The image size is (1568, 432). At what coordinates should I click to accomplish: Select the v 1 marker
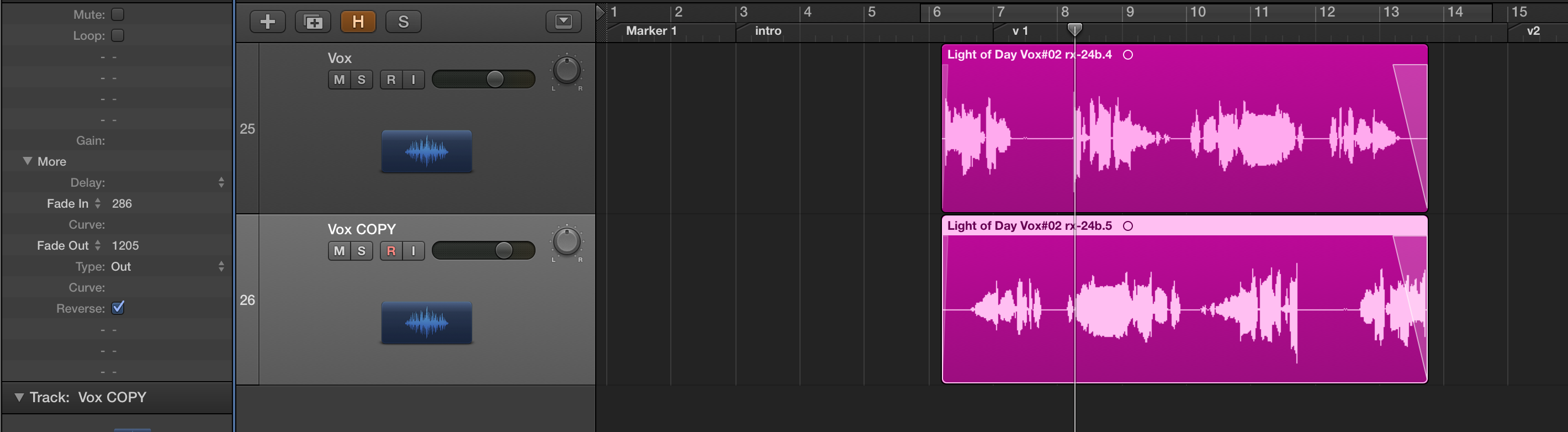coord(1020,30)
